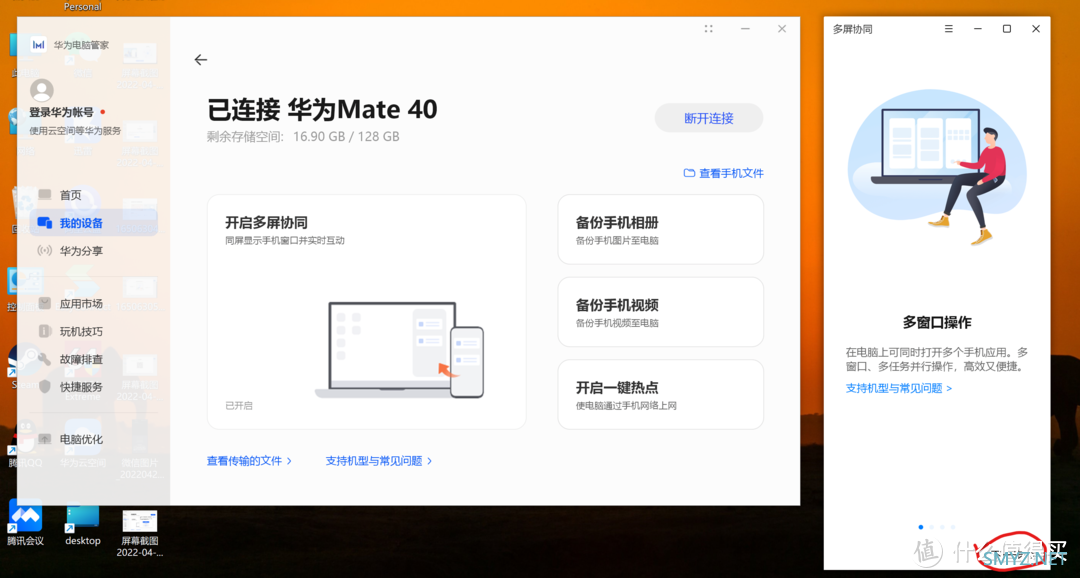The image size is (1080, 578).
Task: Maximize the 多屏协同 window
Action: [x=1006, y=29]
